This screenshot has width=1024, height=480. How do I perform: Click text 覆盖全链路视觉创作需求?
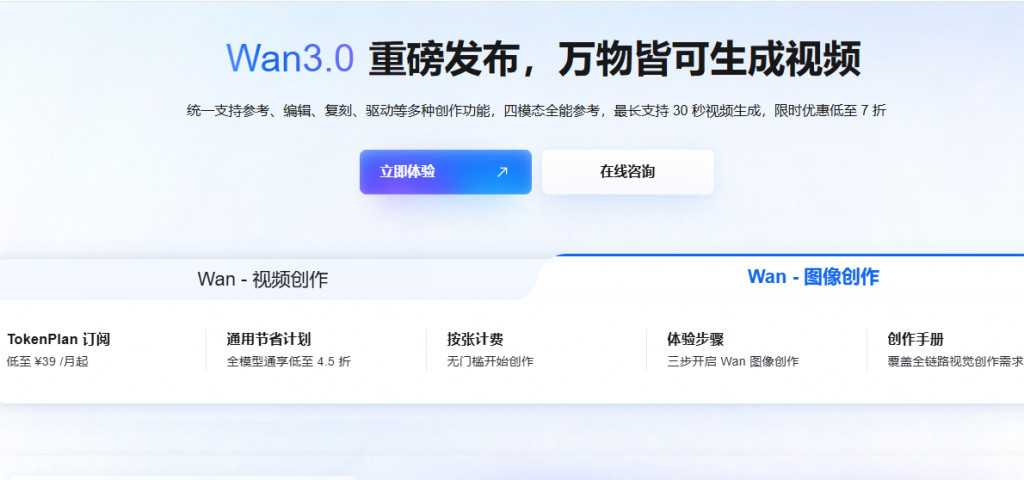pos(955,362)
